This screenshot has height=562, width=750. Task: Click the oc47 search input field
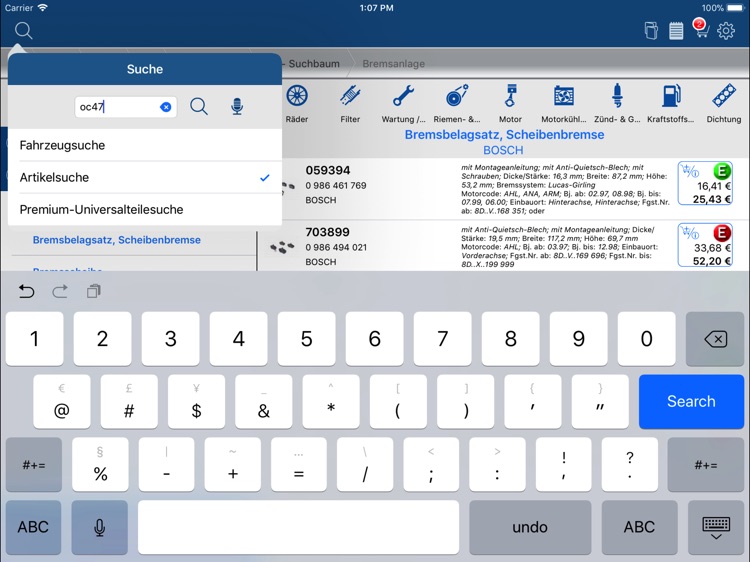126,107
